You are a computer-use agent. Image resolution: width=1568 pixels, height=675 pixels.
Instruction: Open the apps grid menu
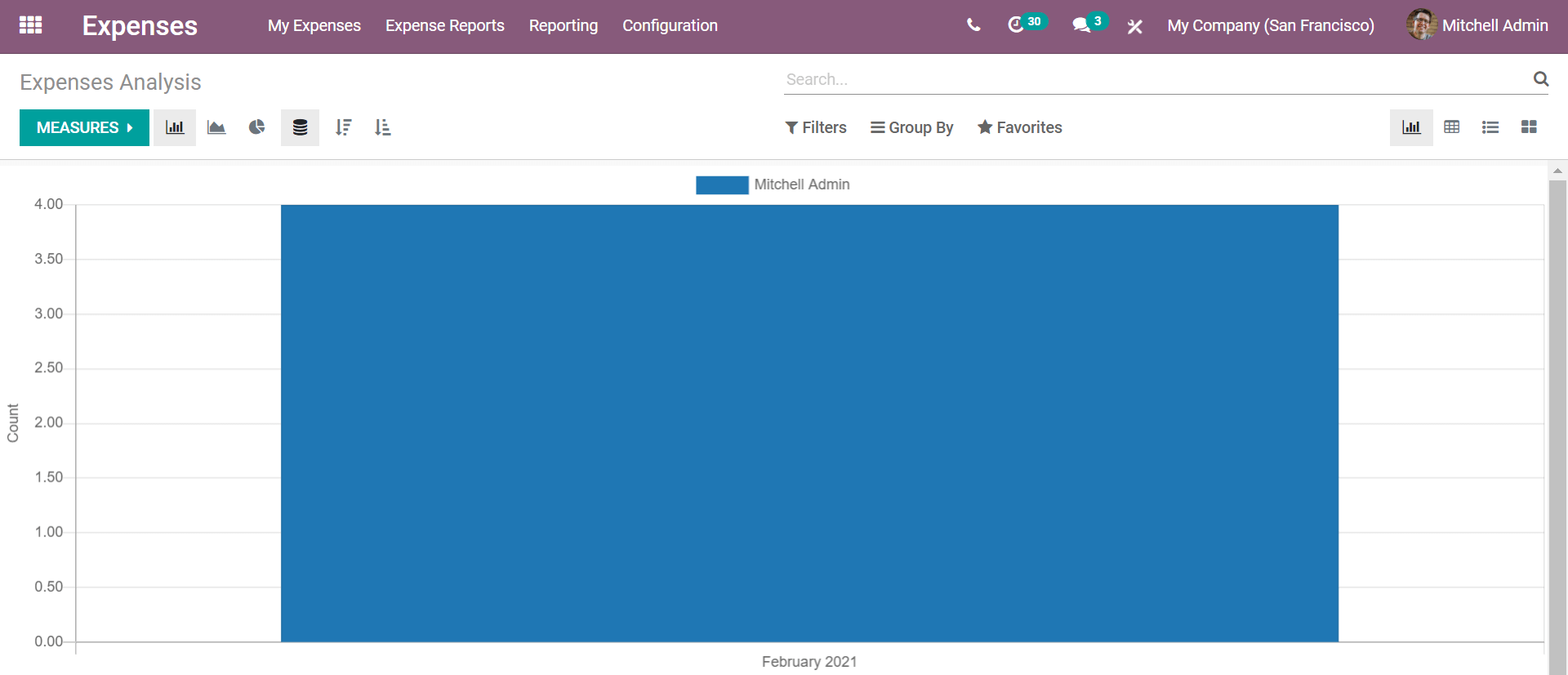pyautogui.click(x=30, y=25)
